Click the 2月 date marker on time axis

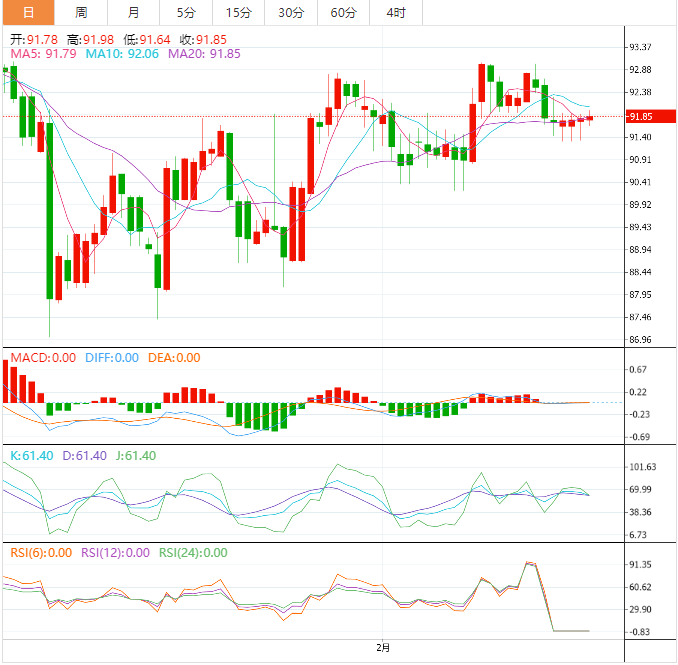384,648
